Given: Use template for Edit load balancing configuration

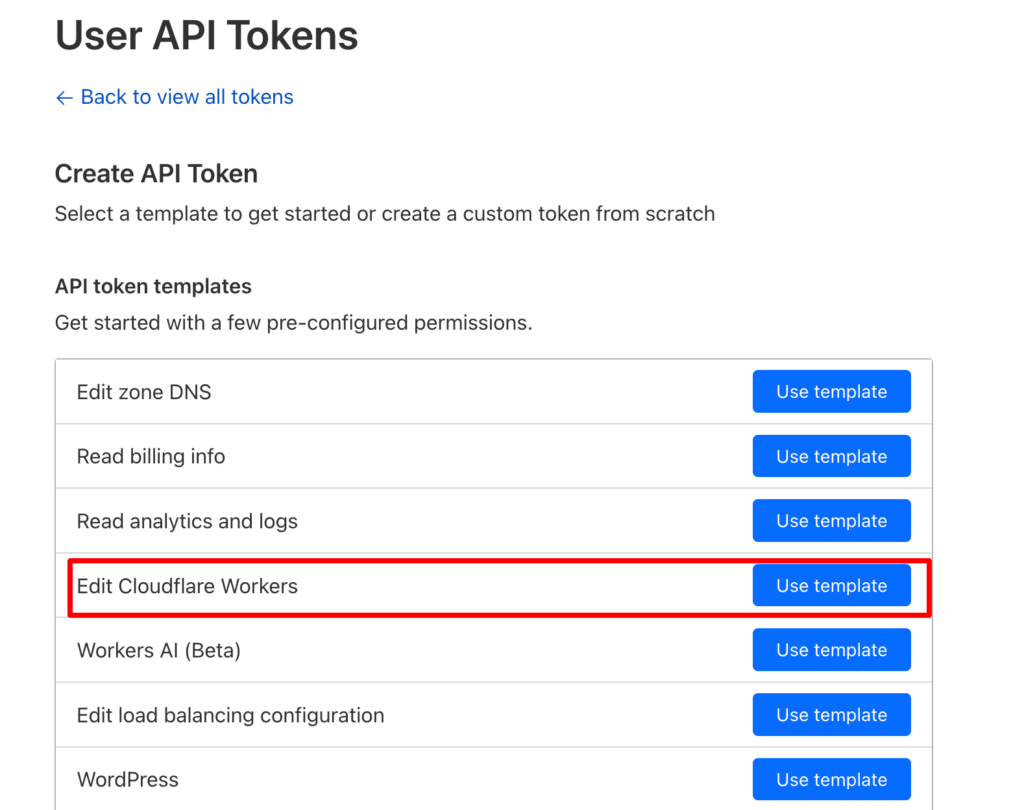Looking at the screenshot, I should (831, 715).
